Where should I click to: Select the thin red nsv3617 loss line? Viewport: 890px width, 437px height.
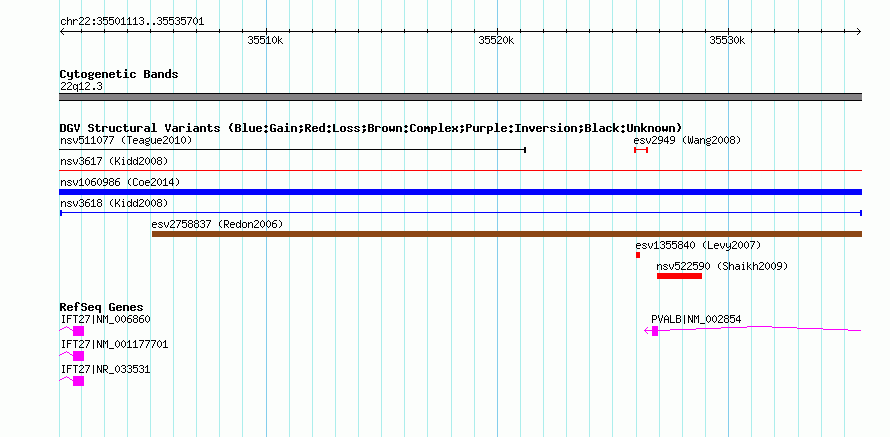click(x=461, y=170)
